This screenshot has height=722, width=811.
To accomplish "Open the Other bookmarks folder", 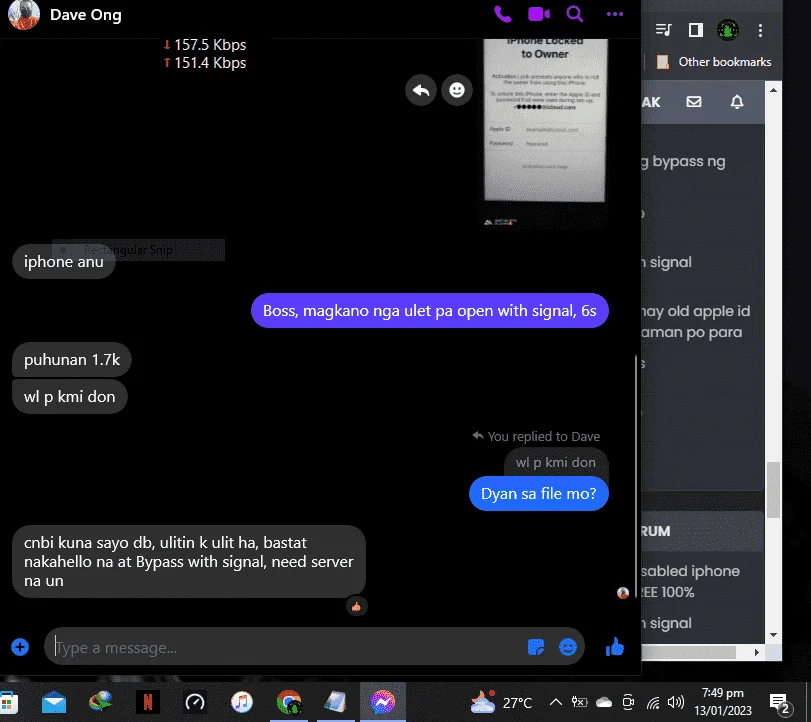I will tap(714, 62).
